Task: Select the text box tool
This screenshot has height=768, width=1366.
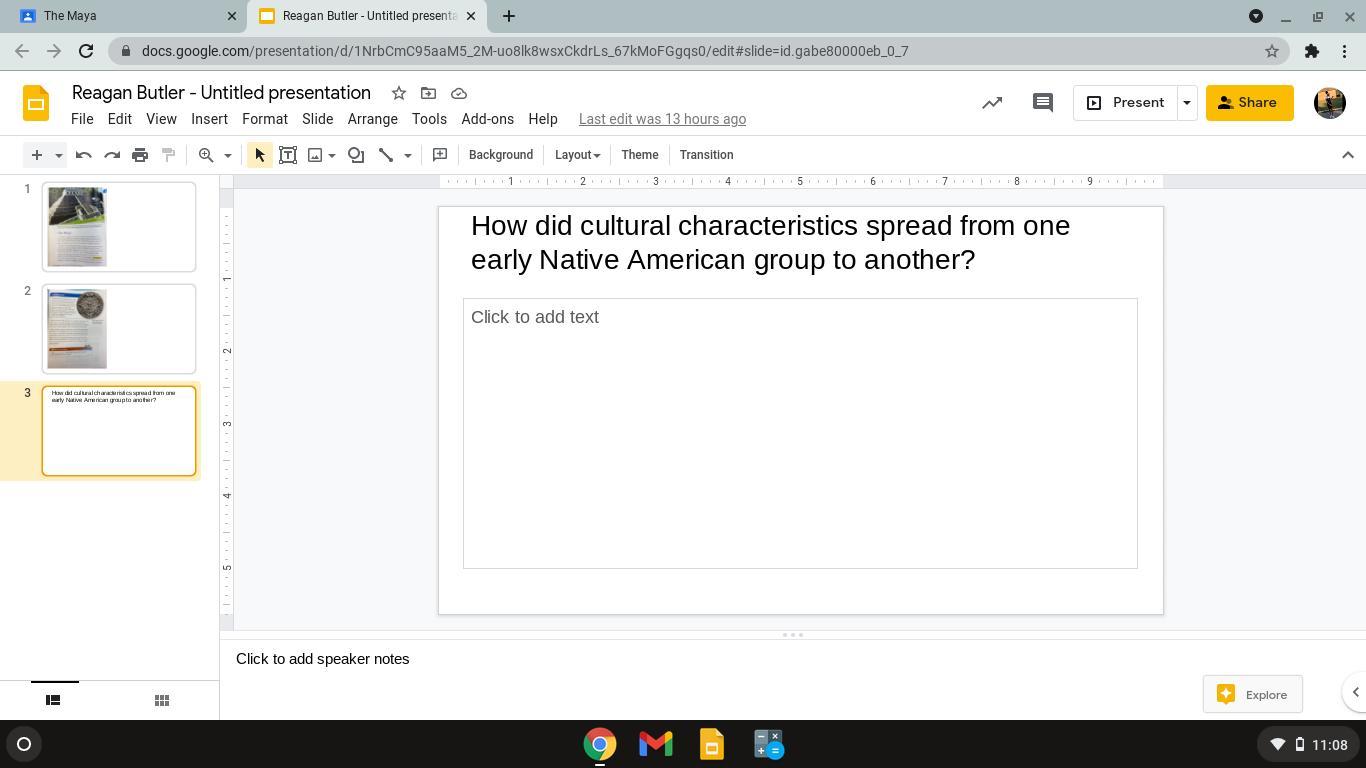Action: coord(288,155)
